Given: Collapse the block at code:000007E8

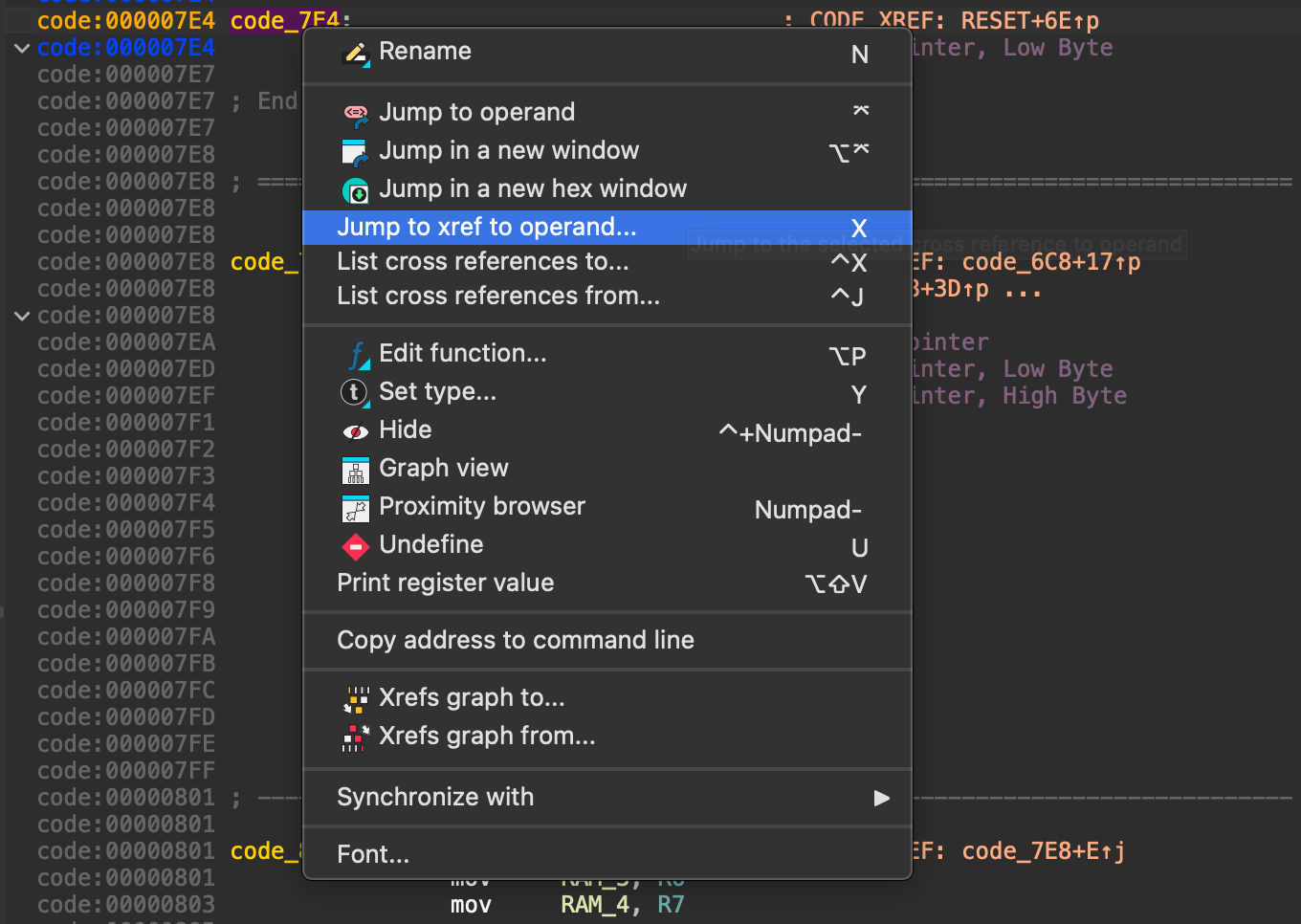Looking at the screenshot, I should point(21,316).
